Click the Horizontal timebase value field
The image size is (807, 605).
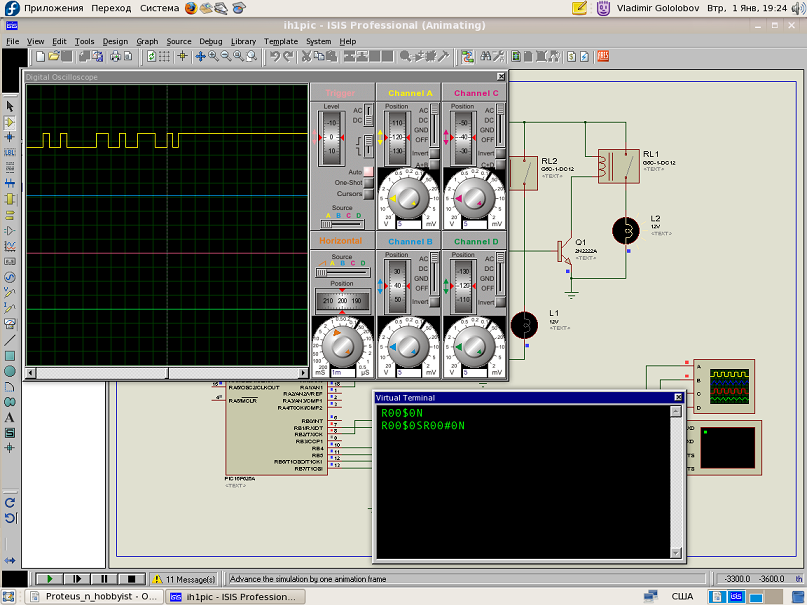point(343,372)
